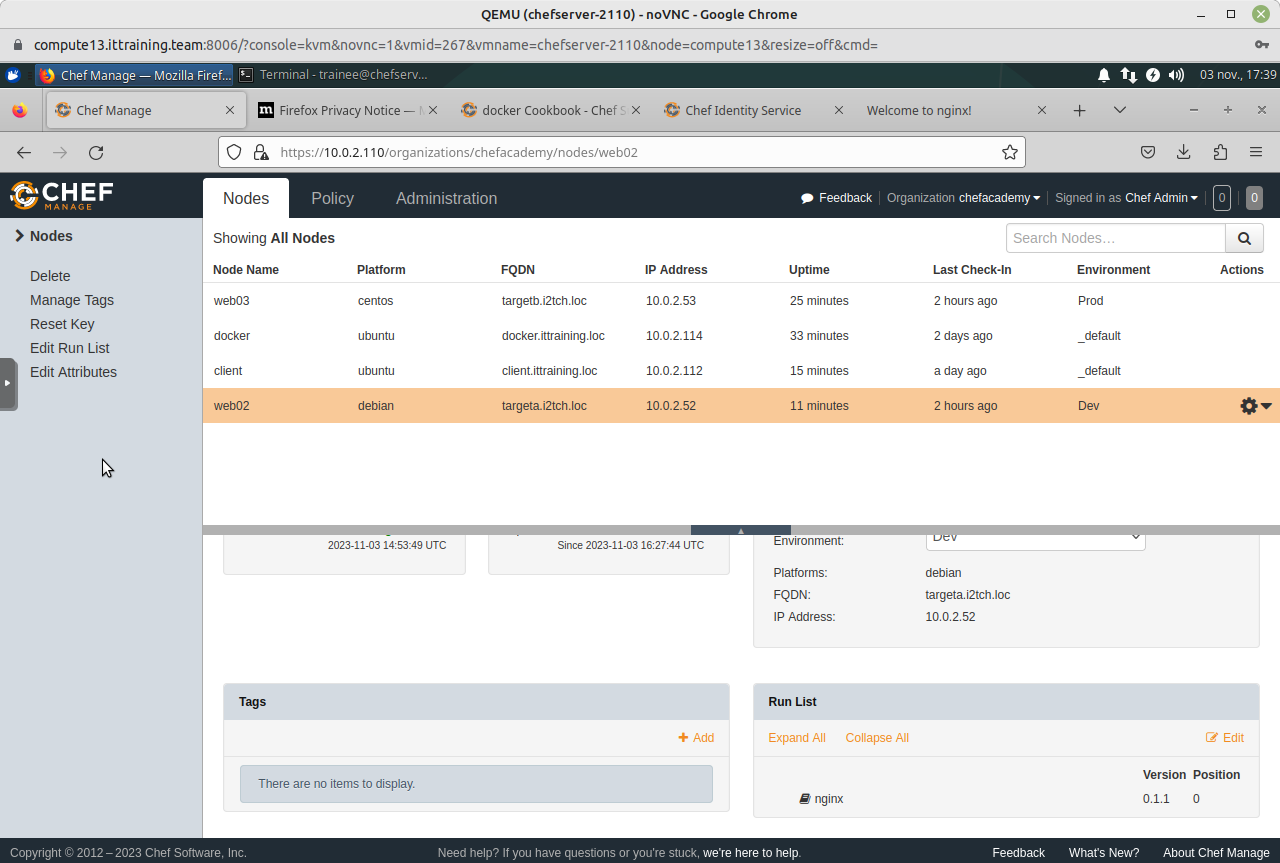
Task: Click the 'we're here to help' link
Action: click(x=750, y=853)
